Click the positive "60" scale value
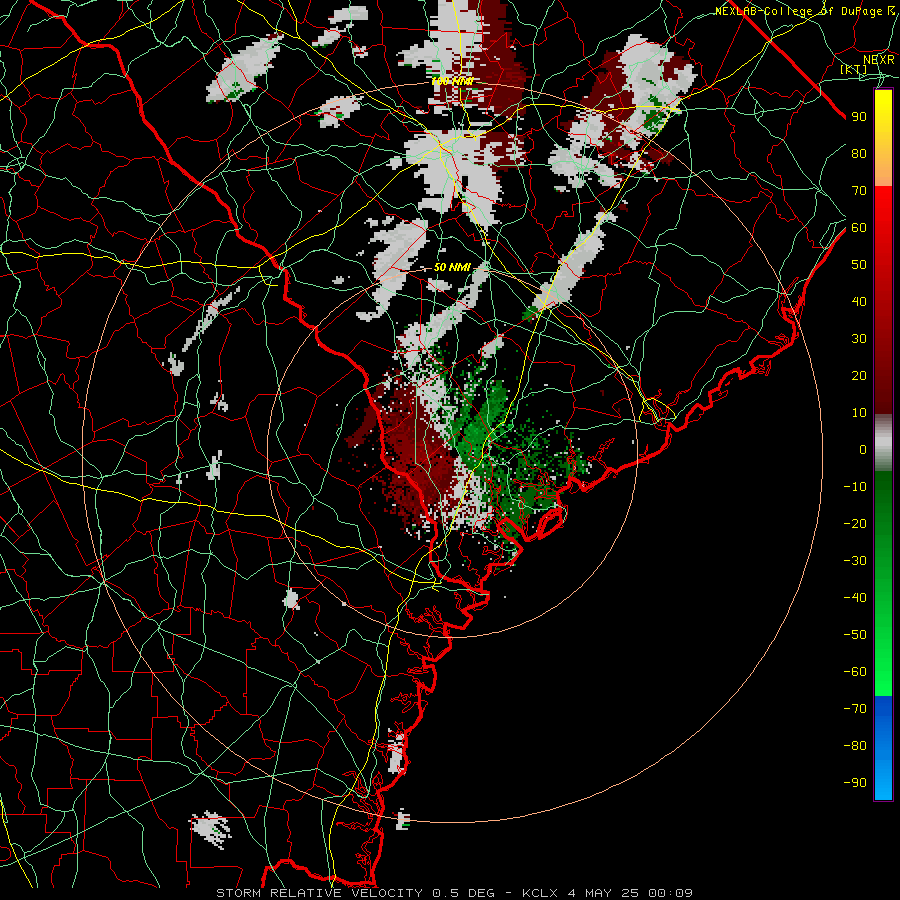900x900 pixels. [859, 228]
